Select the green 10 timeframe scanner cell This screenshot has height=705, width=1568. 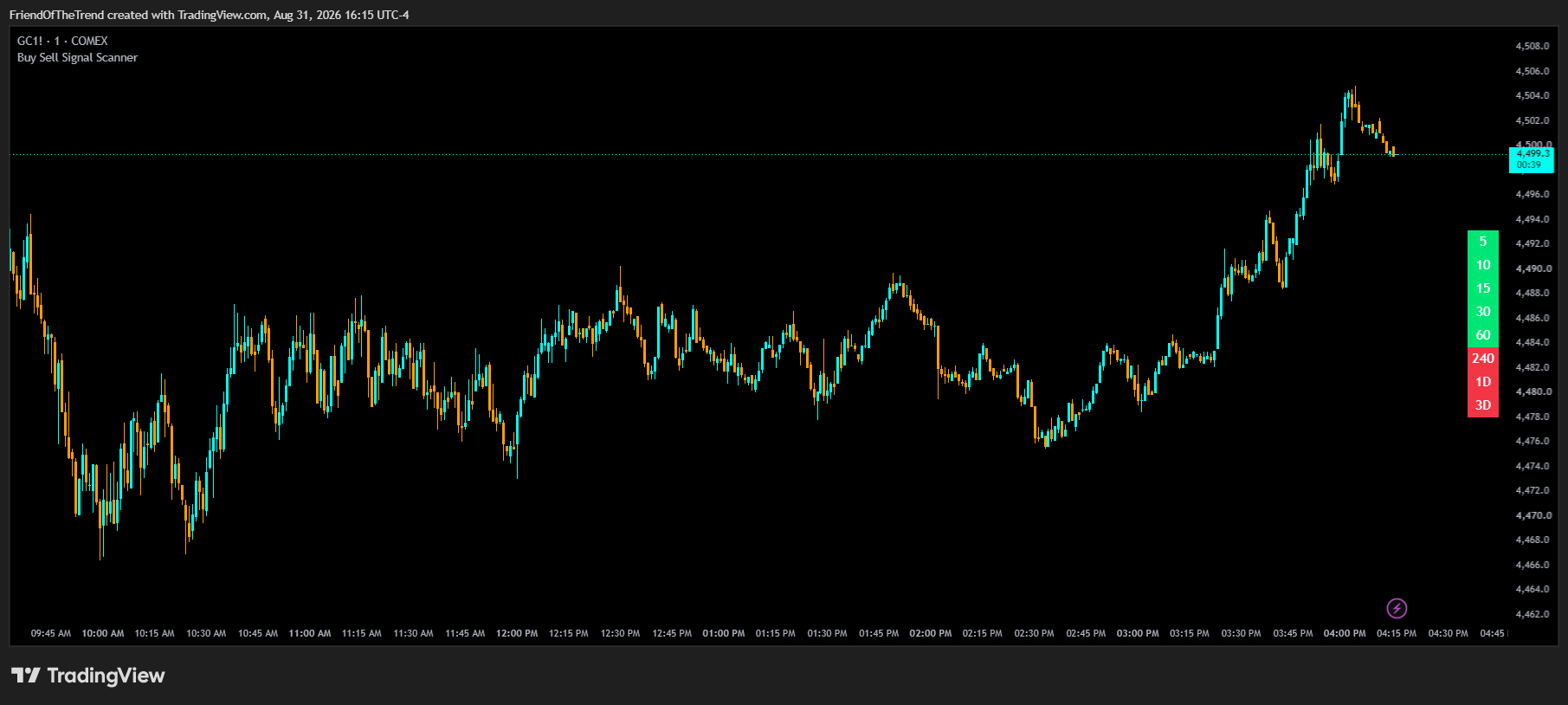click(1483, 265)
